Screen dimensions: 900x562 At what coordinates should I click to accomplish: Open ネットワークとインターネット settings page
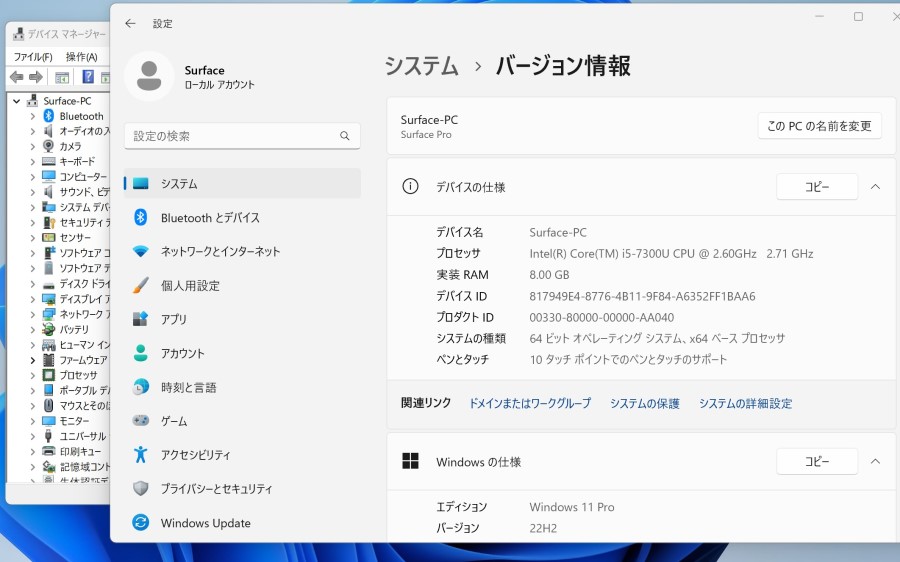(242, 251)
